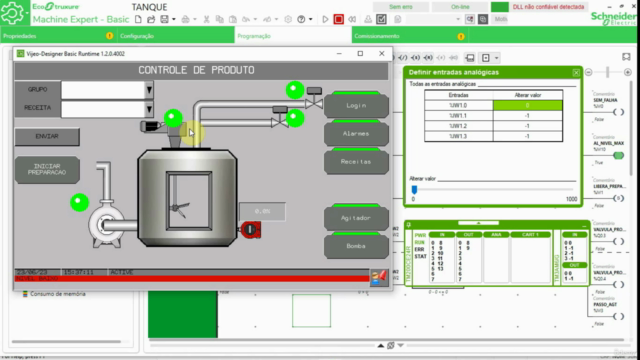Click the operation block tool icon

(486, 58)
